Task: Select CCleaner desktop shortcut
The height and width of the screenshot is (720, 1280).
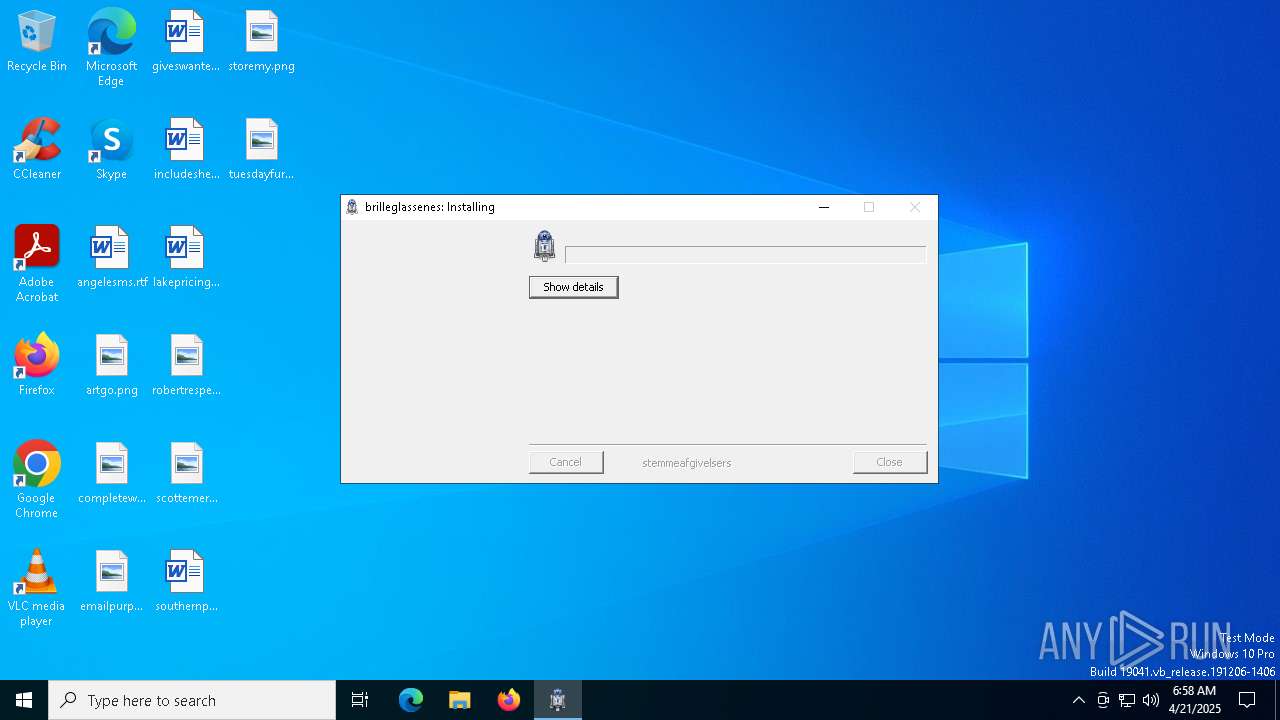Action: click(x=37, y=150)
